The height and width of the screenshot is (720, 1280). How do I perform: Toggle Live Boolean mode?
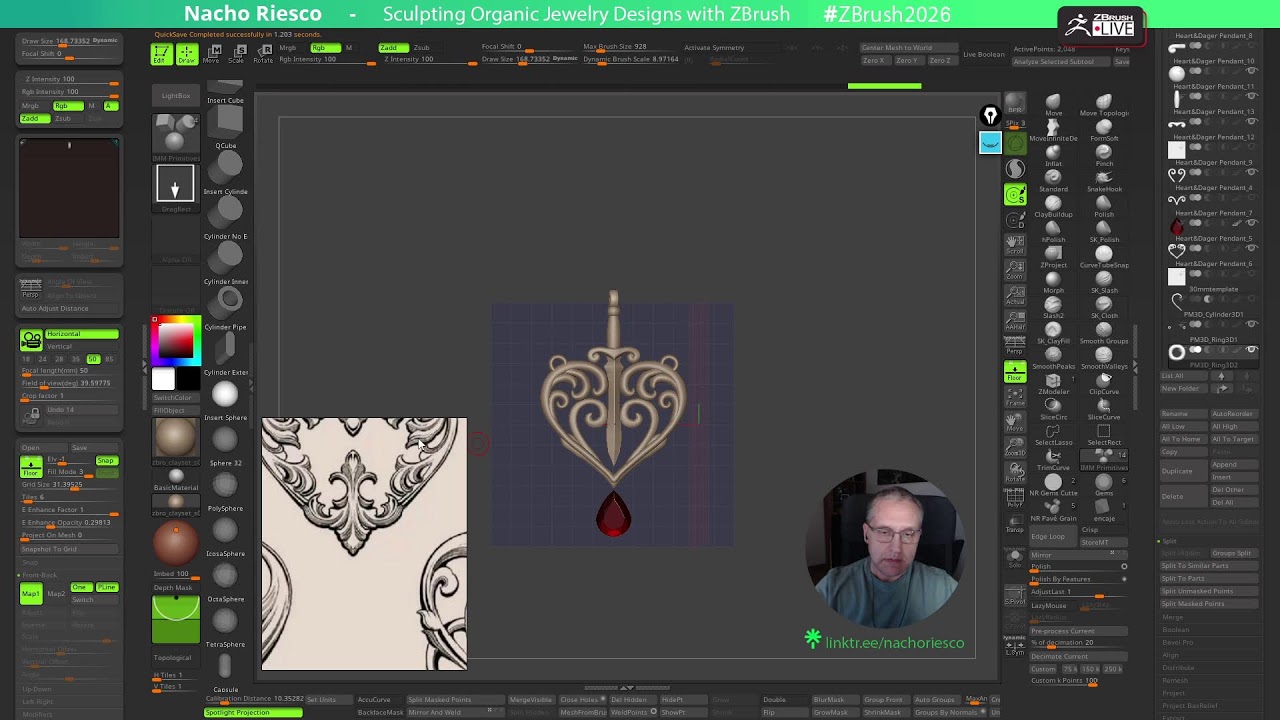click(983, 54)
